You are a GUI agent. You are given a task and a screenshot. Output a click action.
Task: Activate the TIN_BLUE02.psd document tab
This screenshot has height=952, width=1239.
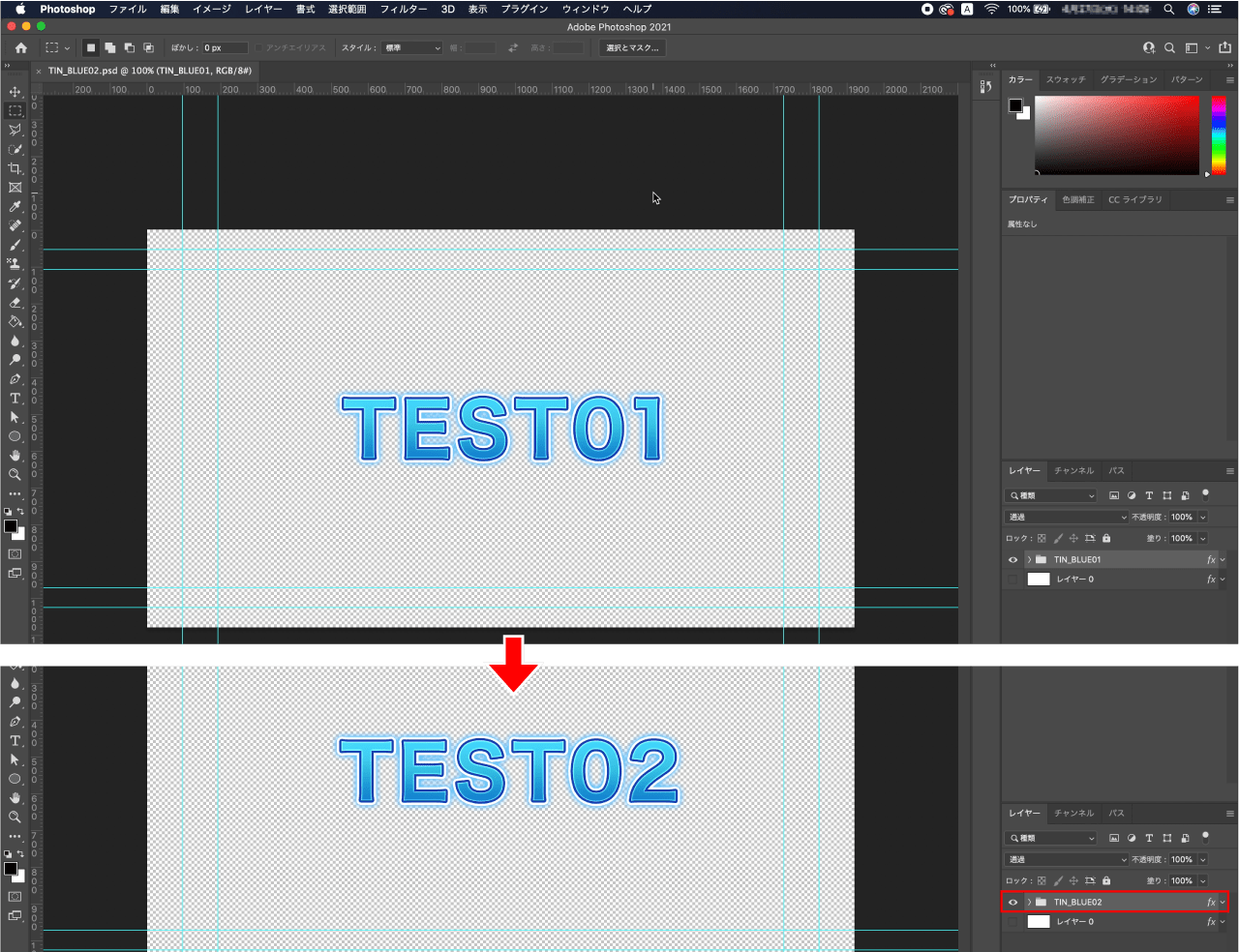pos(150,72)
